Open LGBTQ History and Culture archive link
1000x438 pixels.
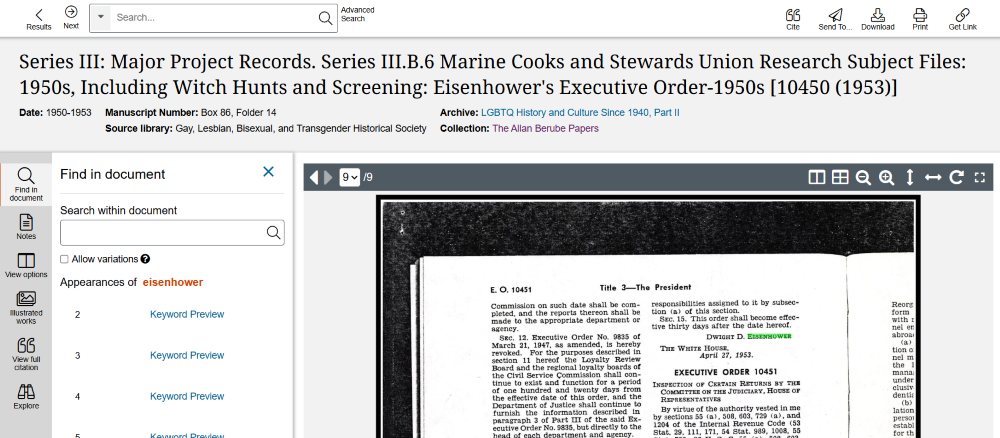tap(580, 113)
